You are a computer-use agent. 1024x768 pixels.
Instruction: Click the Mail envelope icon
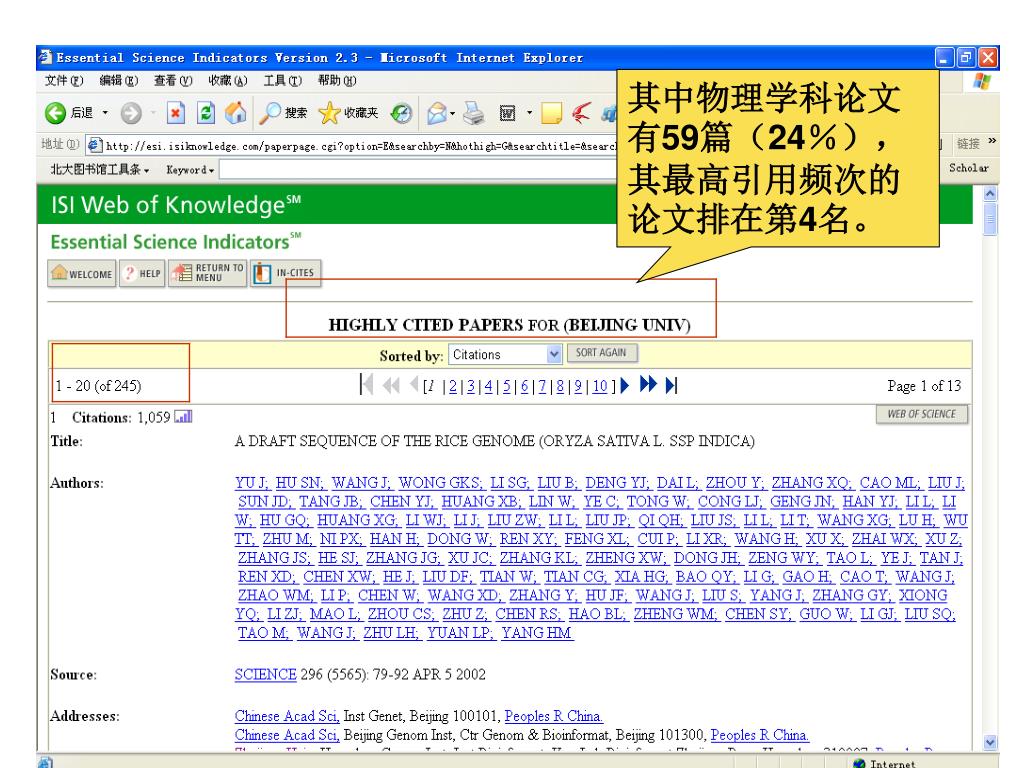(x=436, y=113)
